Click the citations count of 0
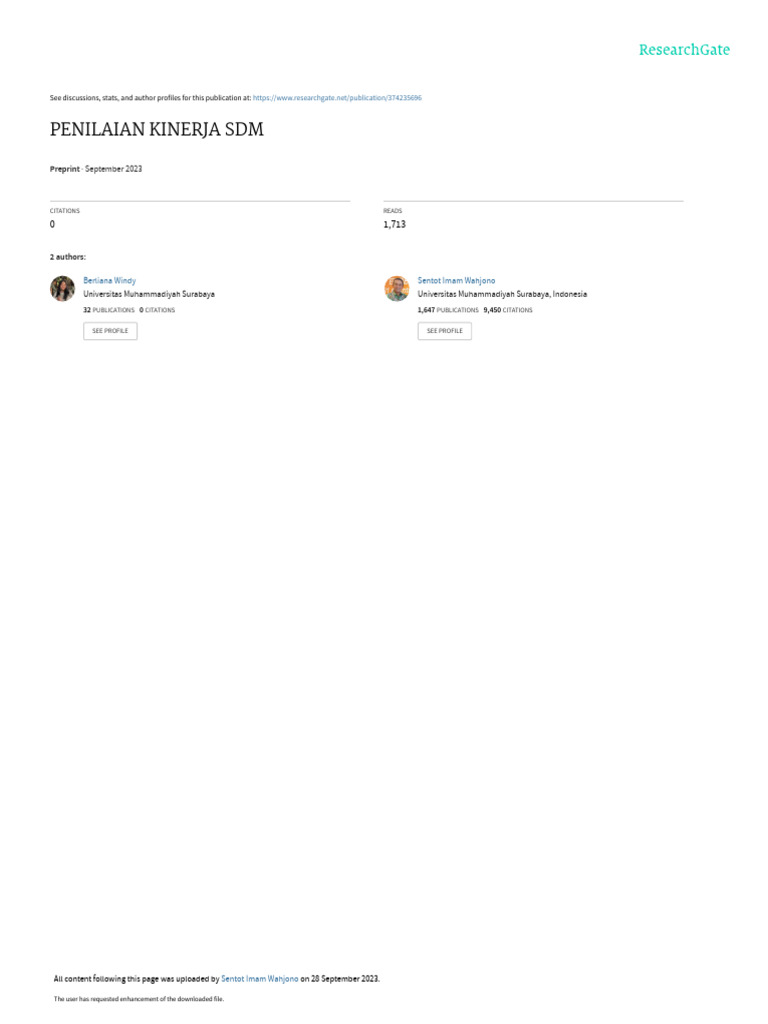Screen dimensions: 768x1024 (52, 225)
